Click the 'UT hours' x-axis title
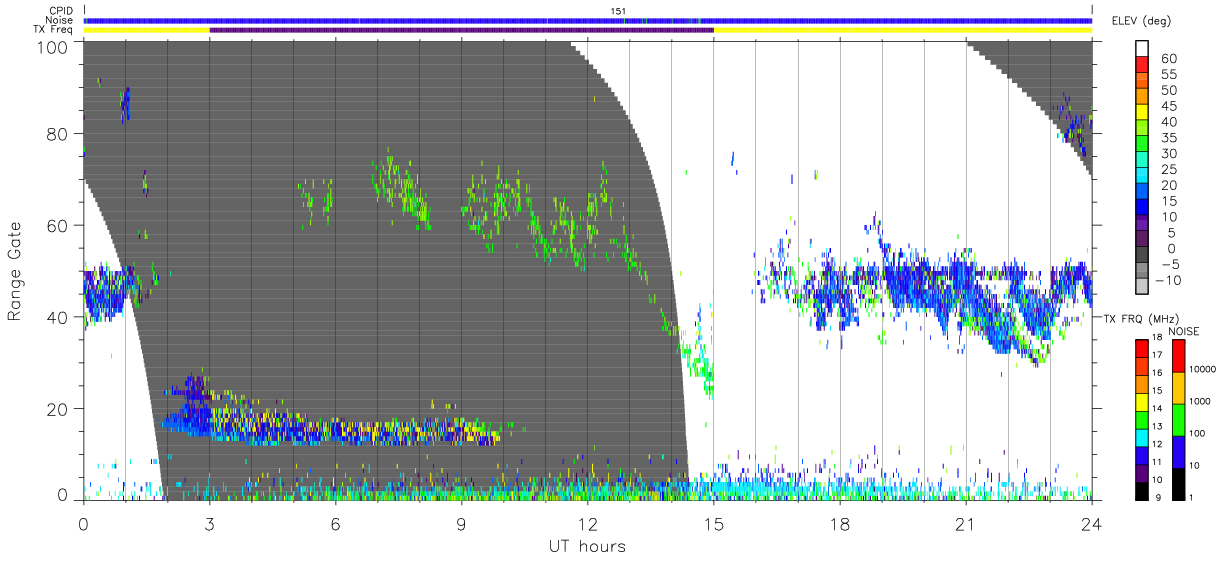 click(587, 546)
